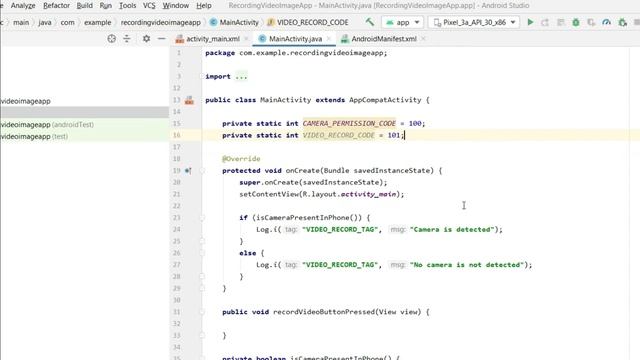Open the VCS menu
The height and width of the screenshot is (360, 640).
tap(149, 6)
